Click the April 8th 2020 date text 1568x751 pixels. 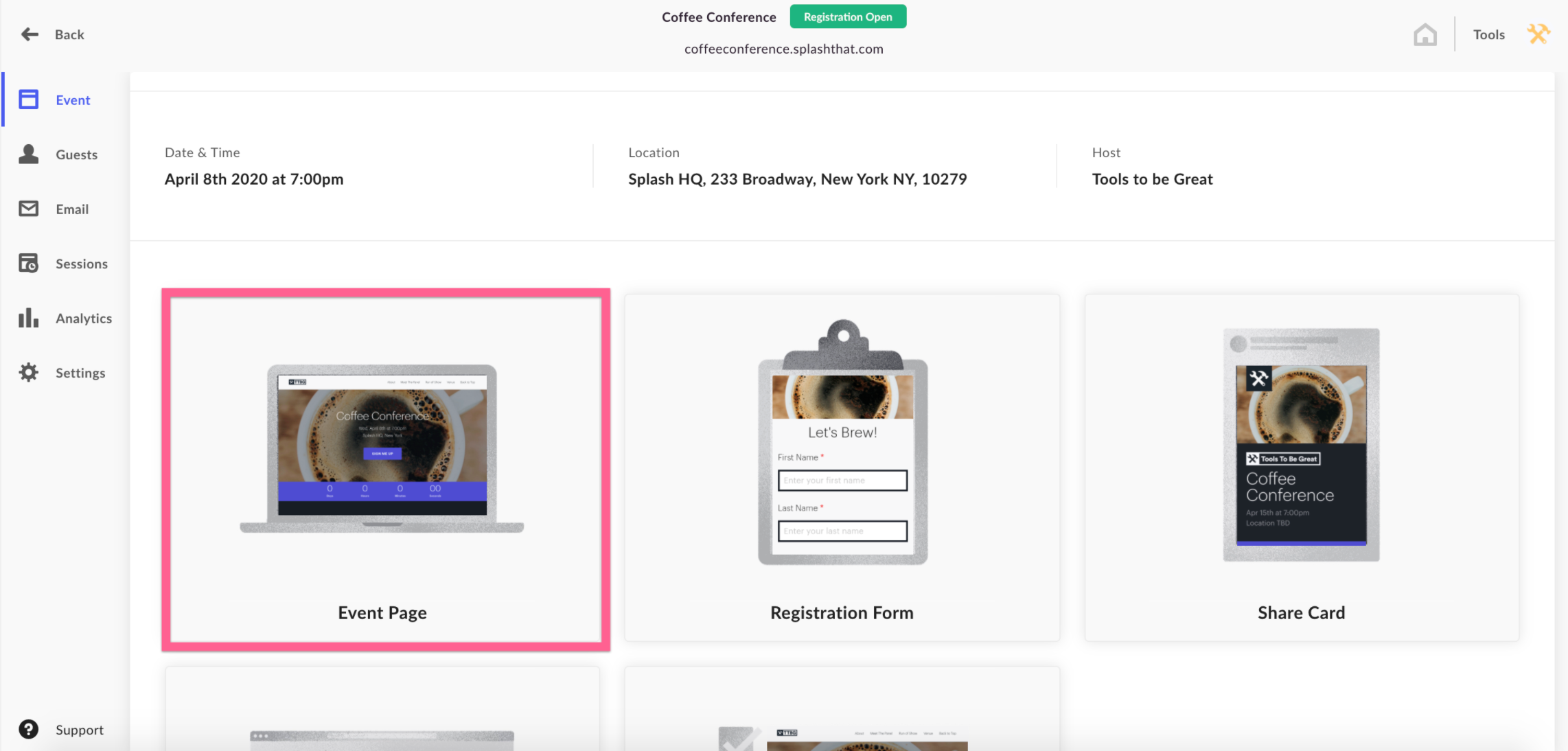tap(254, 179)
